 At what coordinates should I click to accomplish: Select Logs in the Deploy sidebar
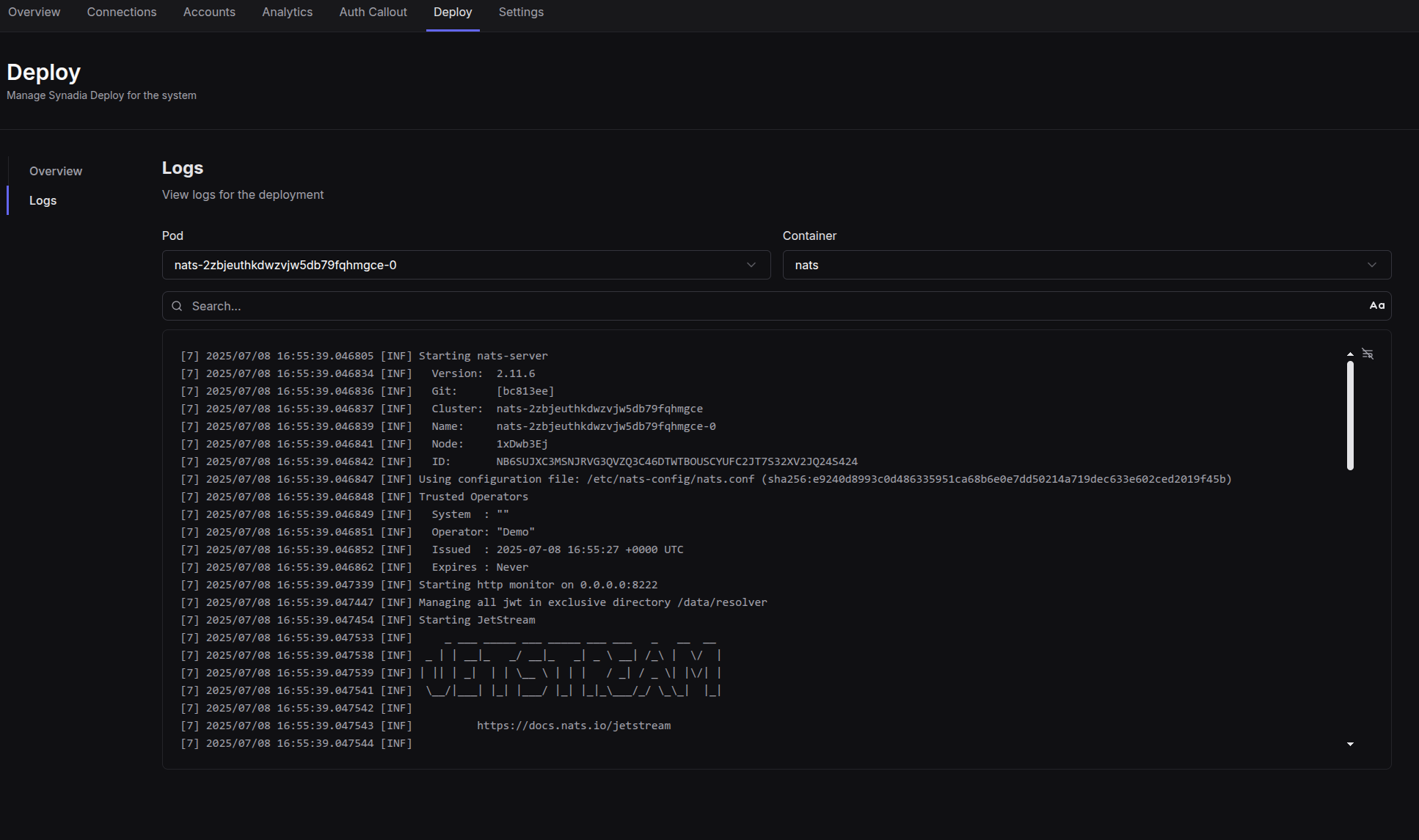coord(43,200)
